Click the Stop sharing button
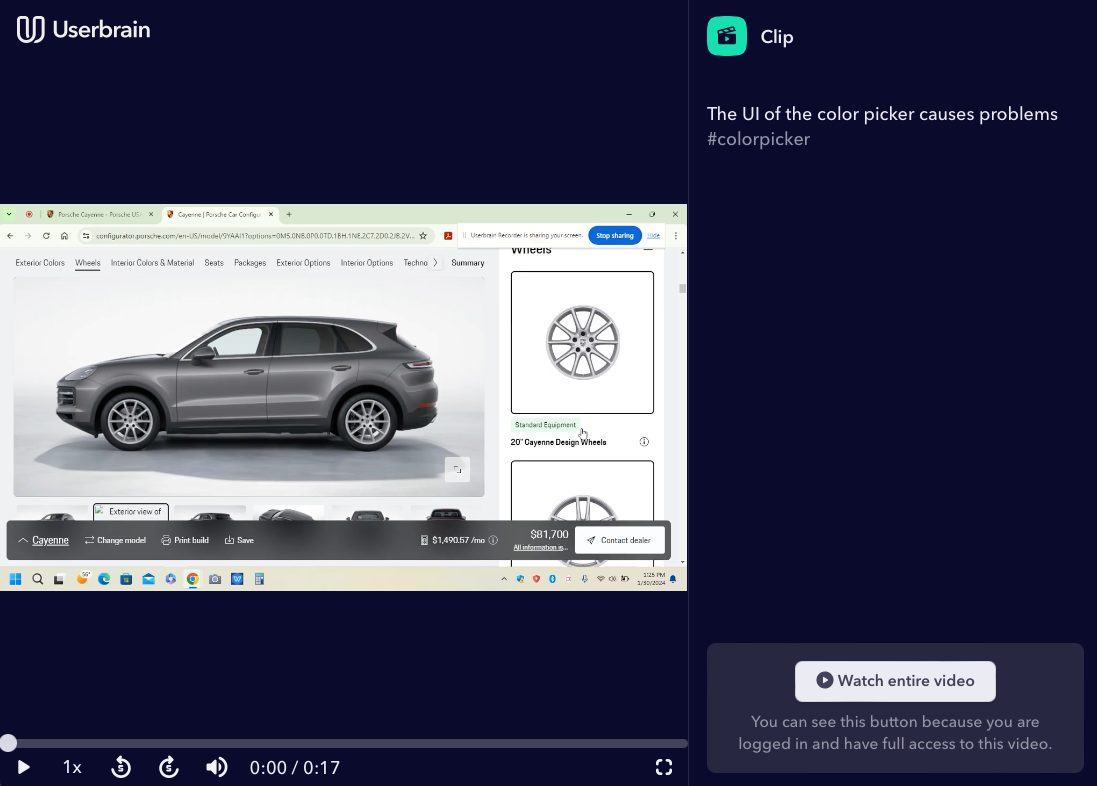 615,235
